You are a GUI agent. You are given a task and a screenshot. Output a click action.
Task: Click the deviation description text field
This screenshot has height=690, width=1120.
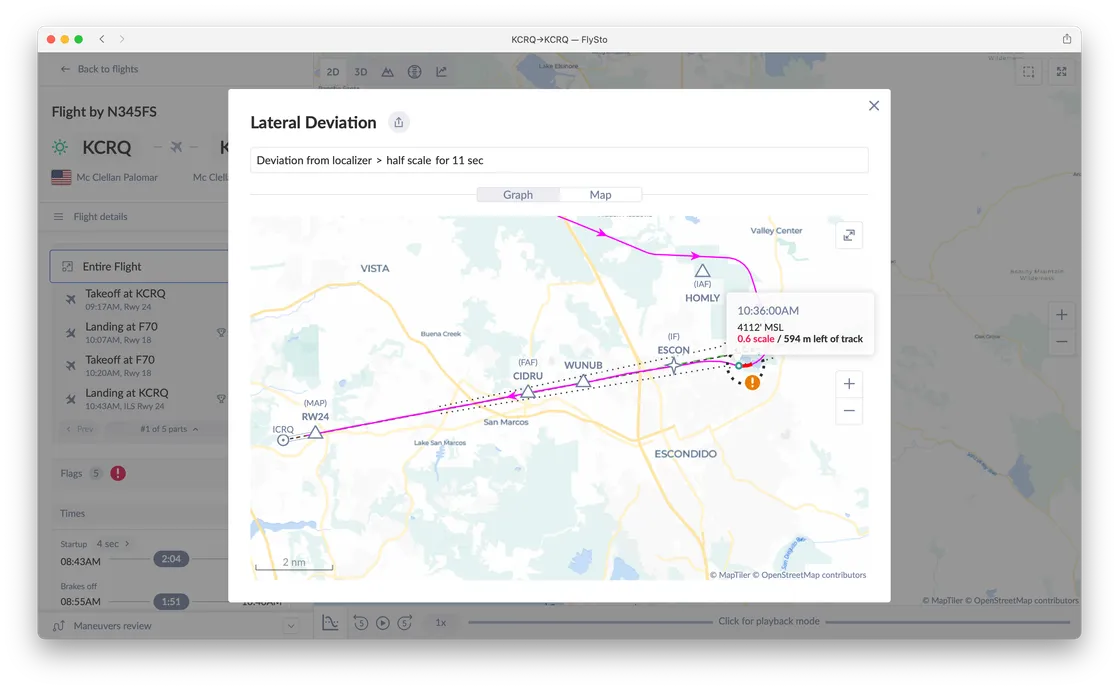(559, 160)
